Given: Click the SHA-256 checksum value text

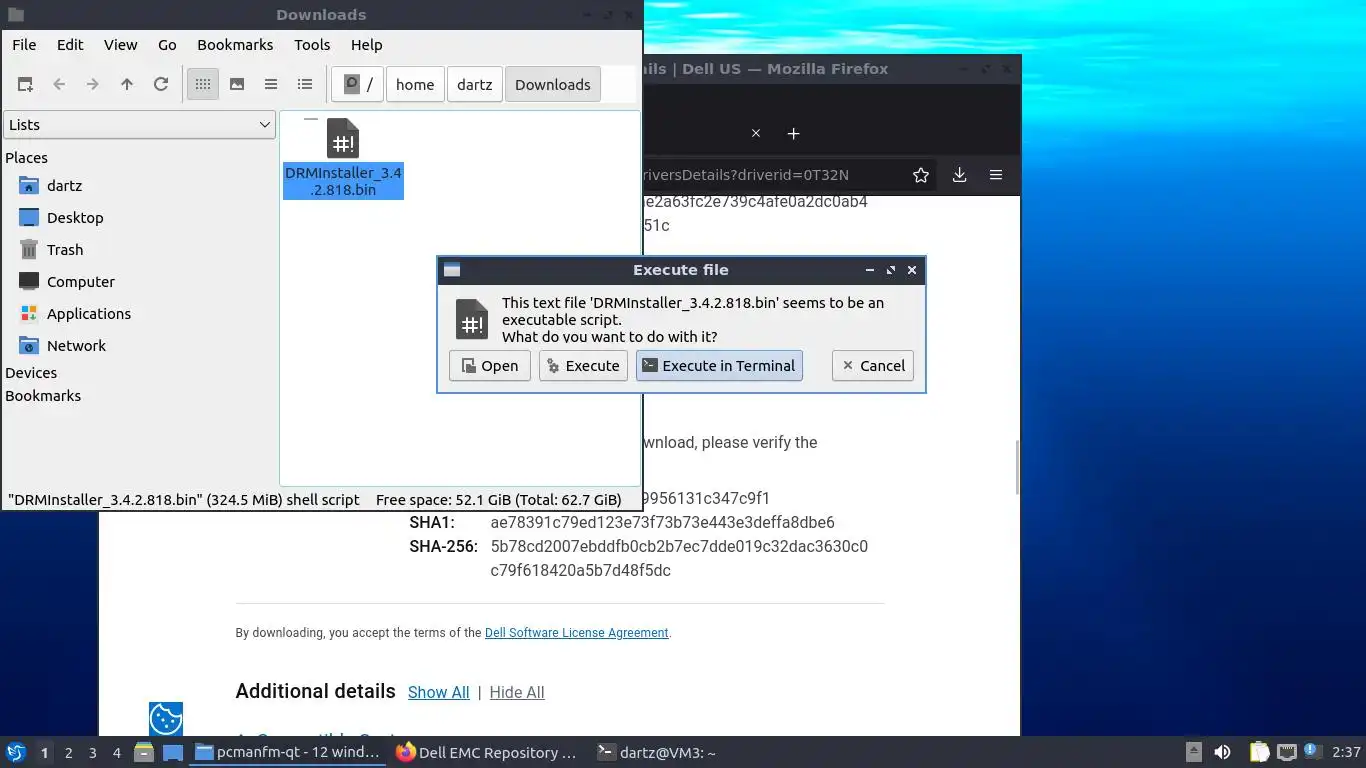Looking at the screenshot, I should tap(679, 559).
